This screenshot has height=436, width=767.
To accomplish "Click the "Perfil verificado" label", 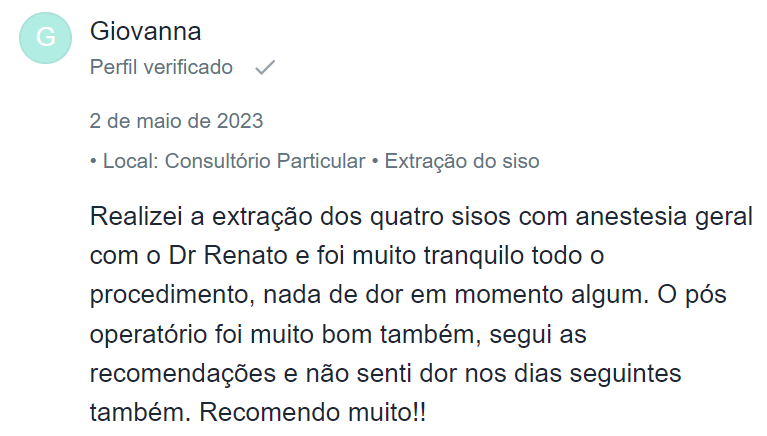I will tap(161, 68).
